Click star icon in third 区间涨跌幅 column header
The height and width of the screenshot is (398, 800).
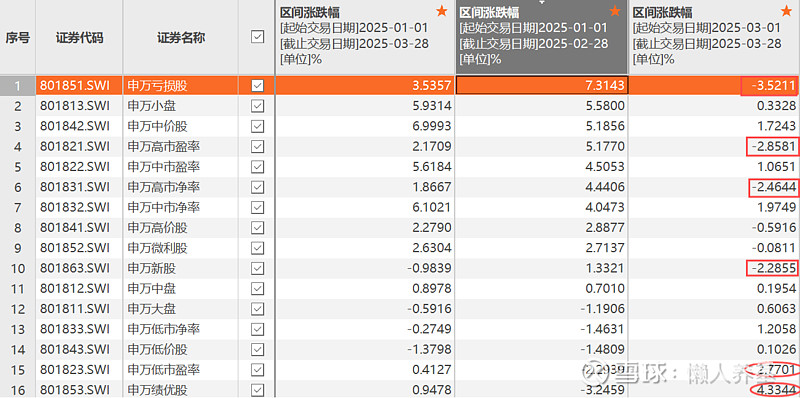(786, 11)
